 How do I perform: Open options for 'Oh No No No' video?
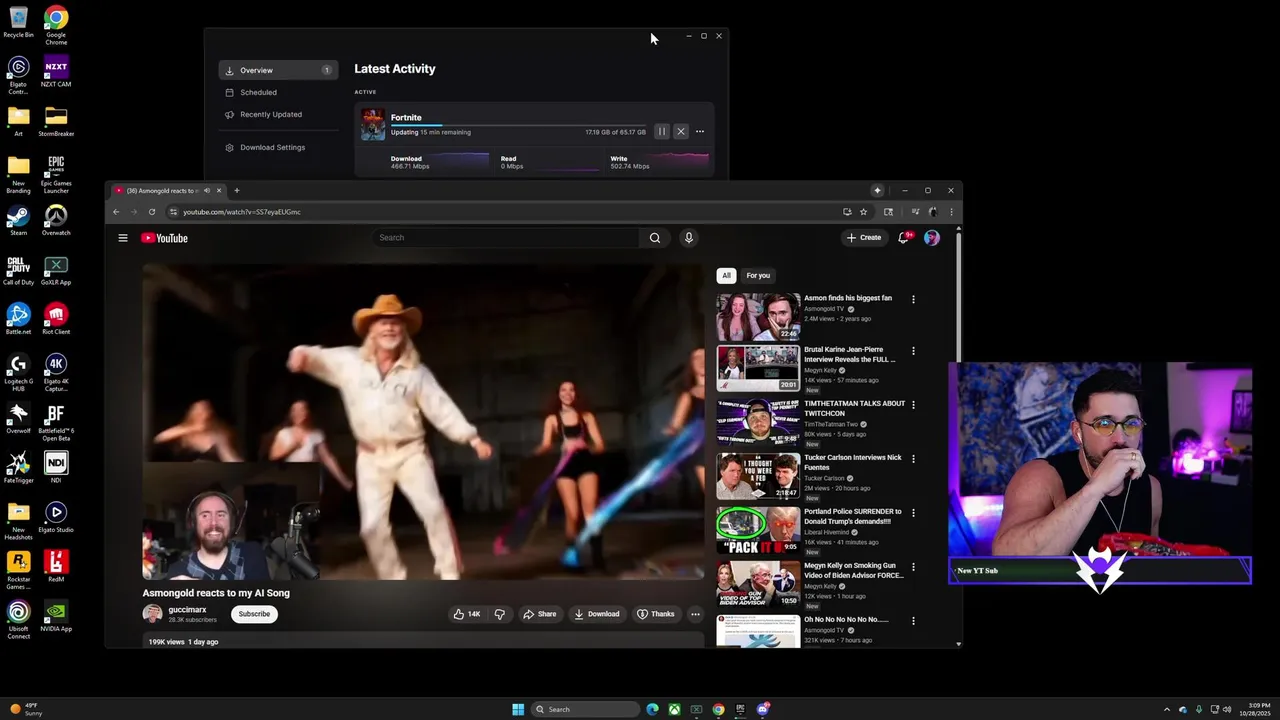click(x=913, y=621)
